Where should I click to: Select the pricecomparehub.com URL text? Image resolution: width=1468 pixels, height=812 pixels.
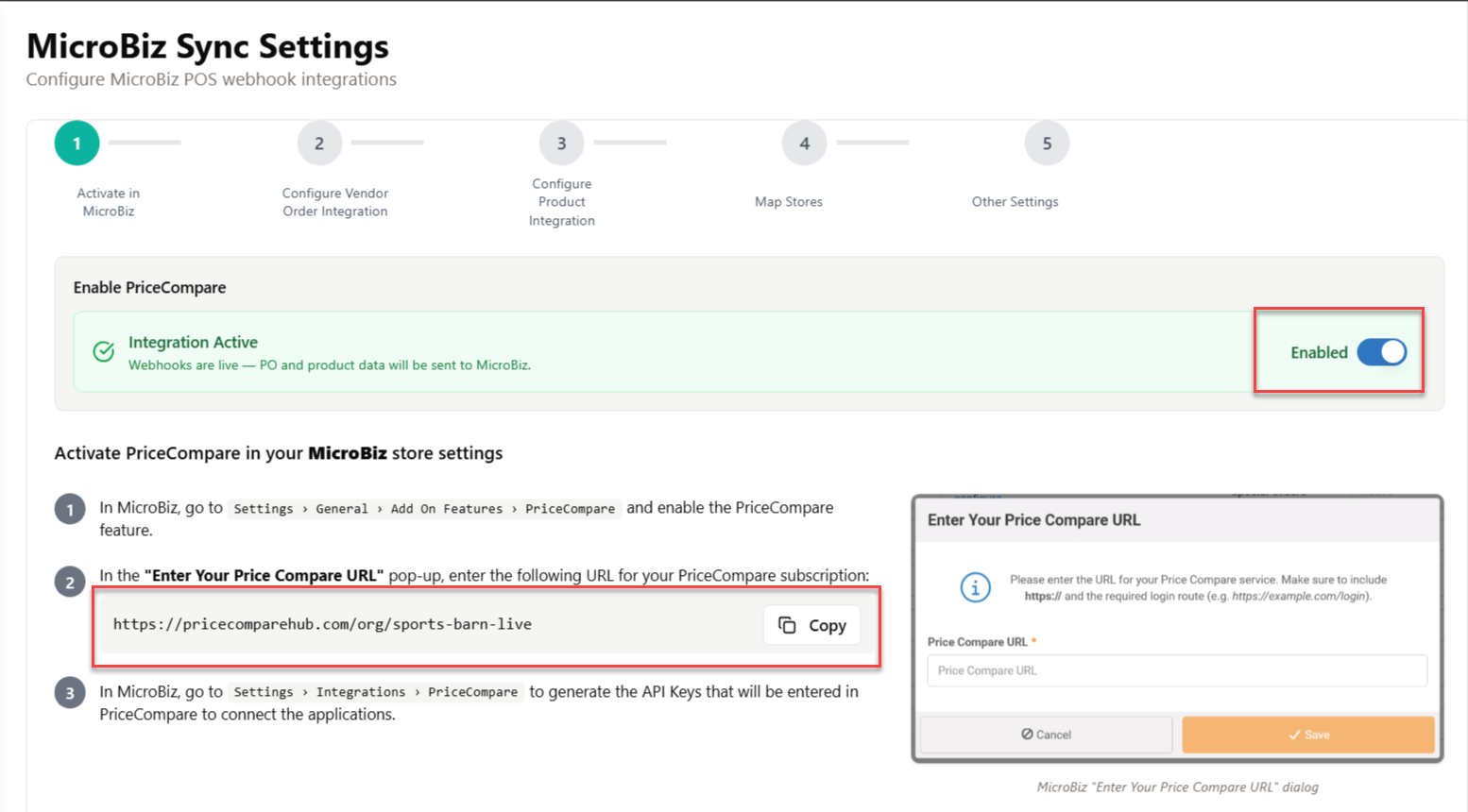[x=322, y=624]
